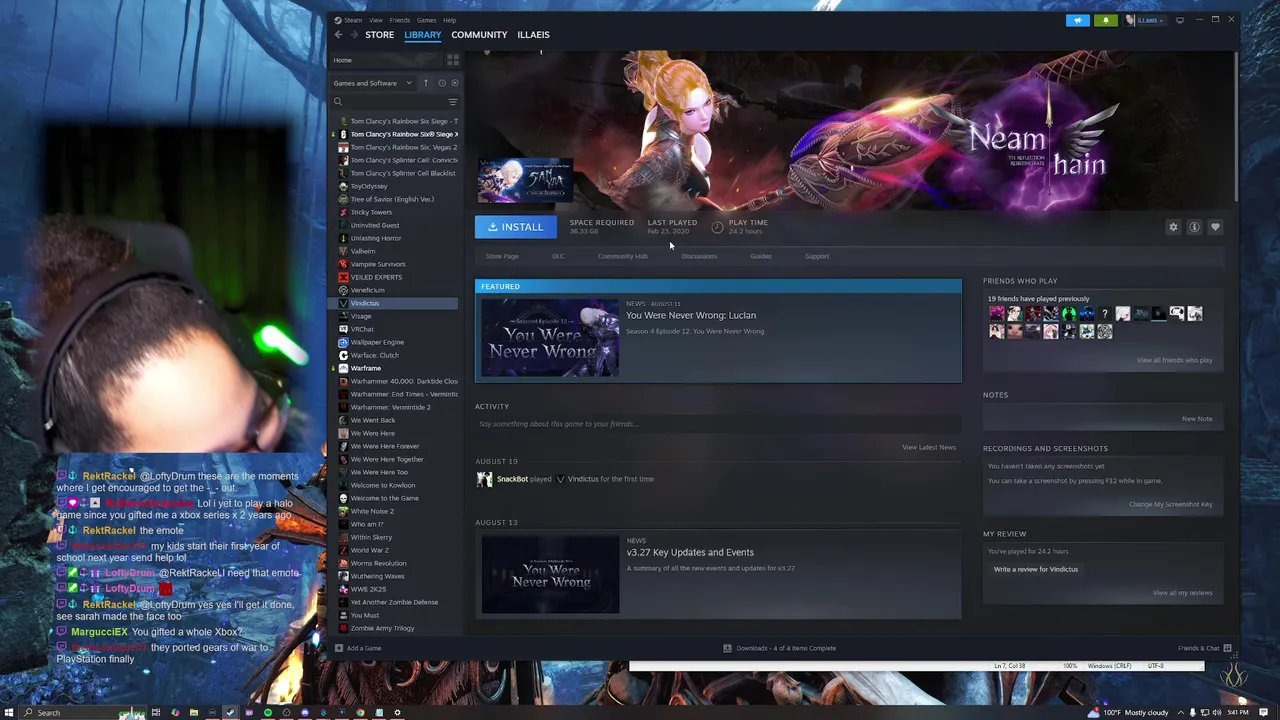The width and height of the screenshot is (1280, 720).
Task: Show Vindictus game info icon
Action: [1194, 227]
